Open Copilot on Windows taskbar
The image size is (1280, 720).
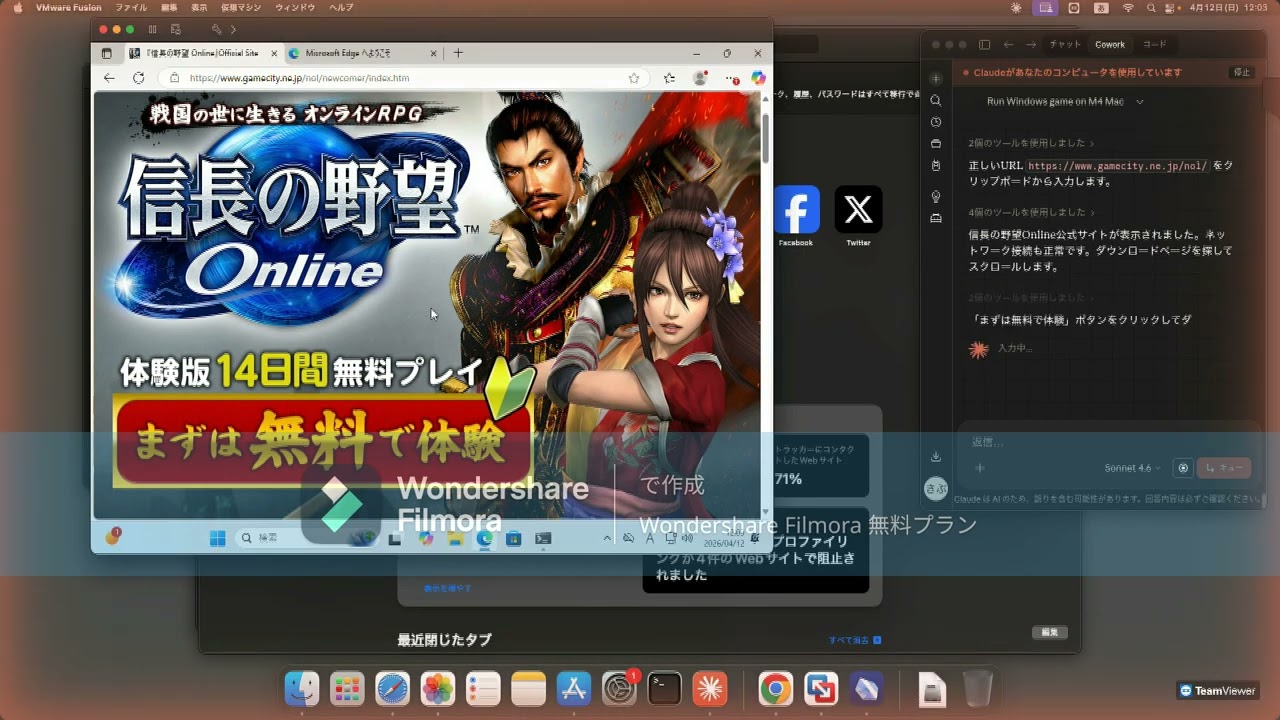[x=426, y=538]
